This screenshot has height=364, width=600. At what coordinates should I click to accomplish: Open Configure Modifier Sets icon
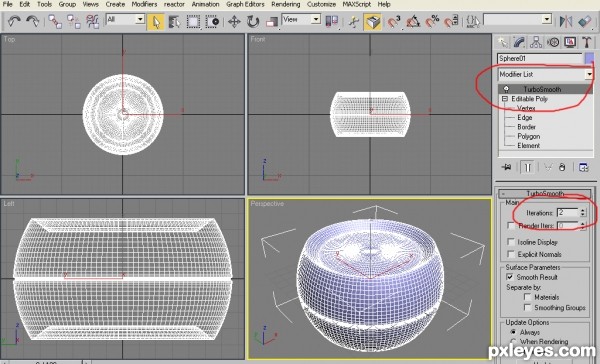coord(583,168)
